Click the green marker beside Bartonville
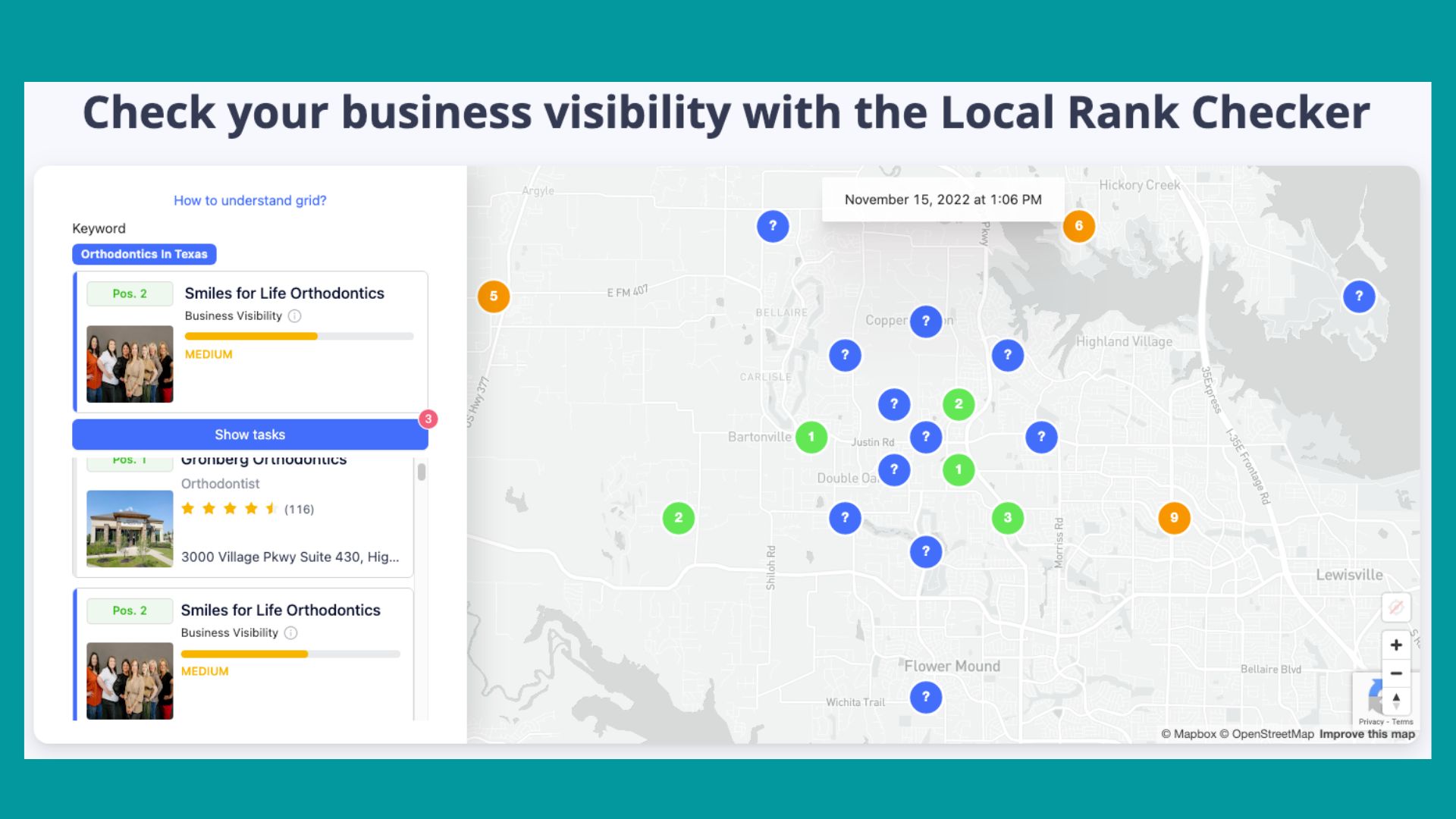The image size is (1456, 819). click(x=811, y=437)
